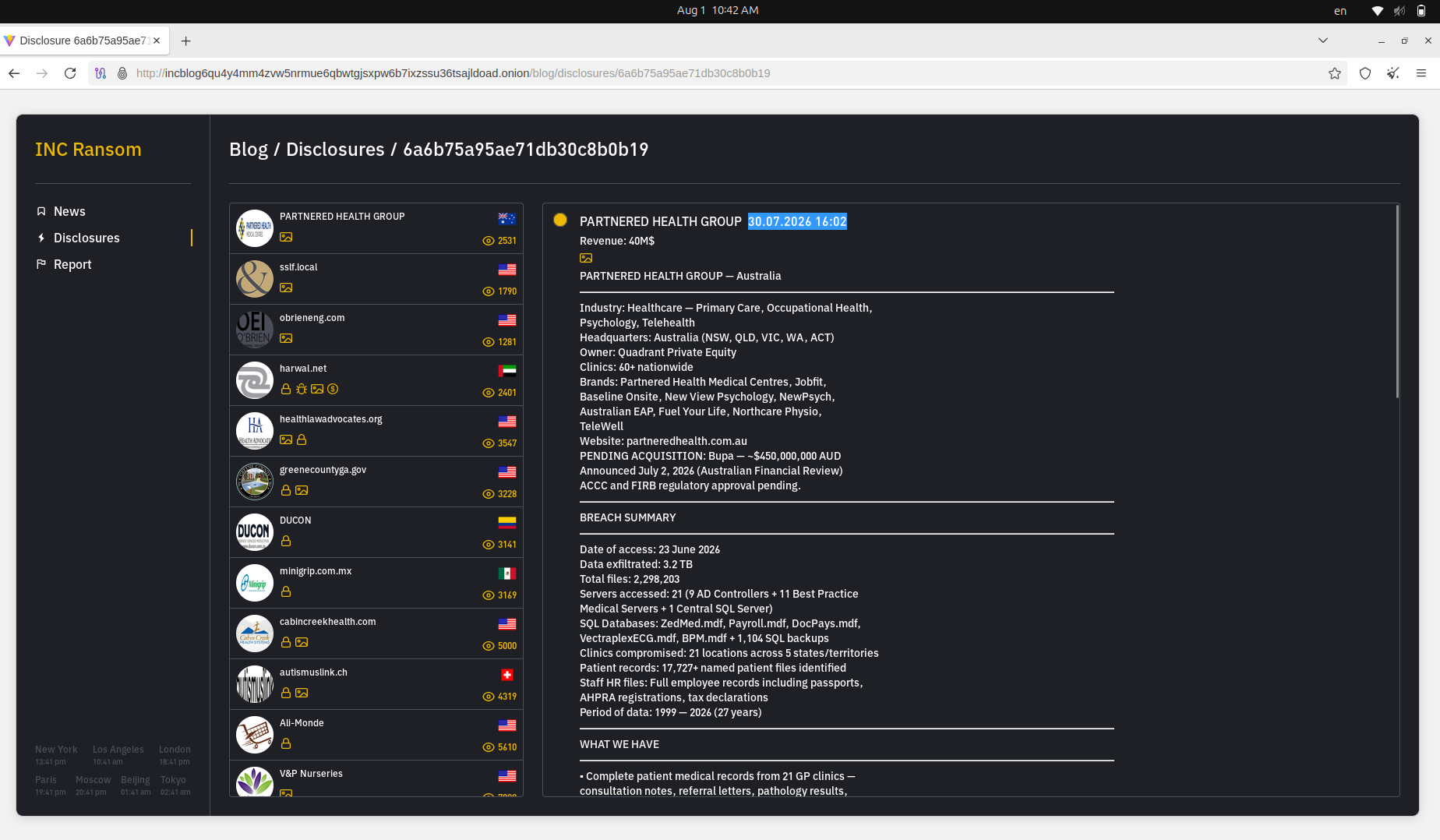Close the Disclosure browser tab
The width and height of the screenshot is (1440, 840).
[x=157, y=41]
